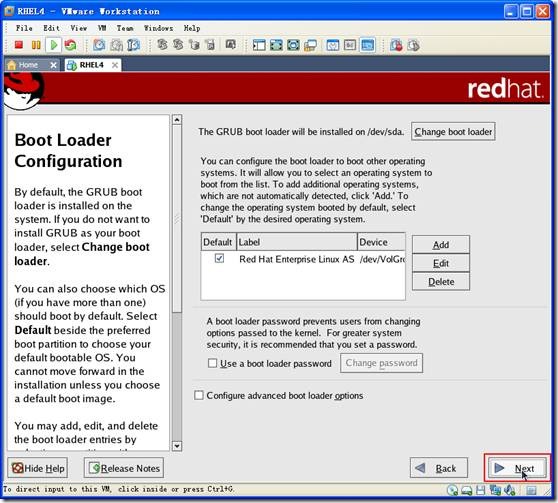Open the VM menu
558x503 pixels.
(102, 28)
